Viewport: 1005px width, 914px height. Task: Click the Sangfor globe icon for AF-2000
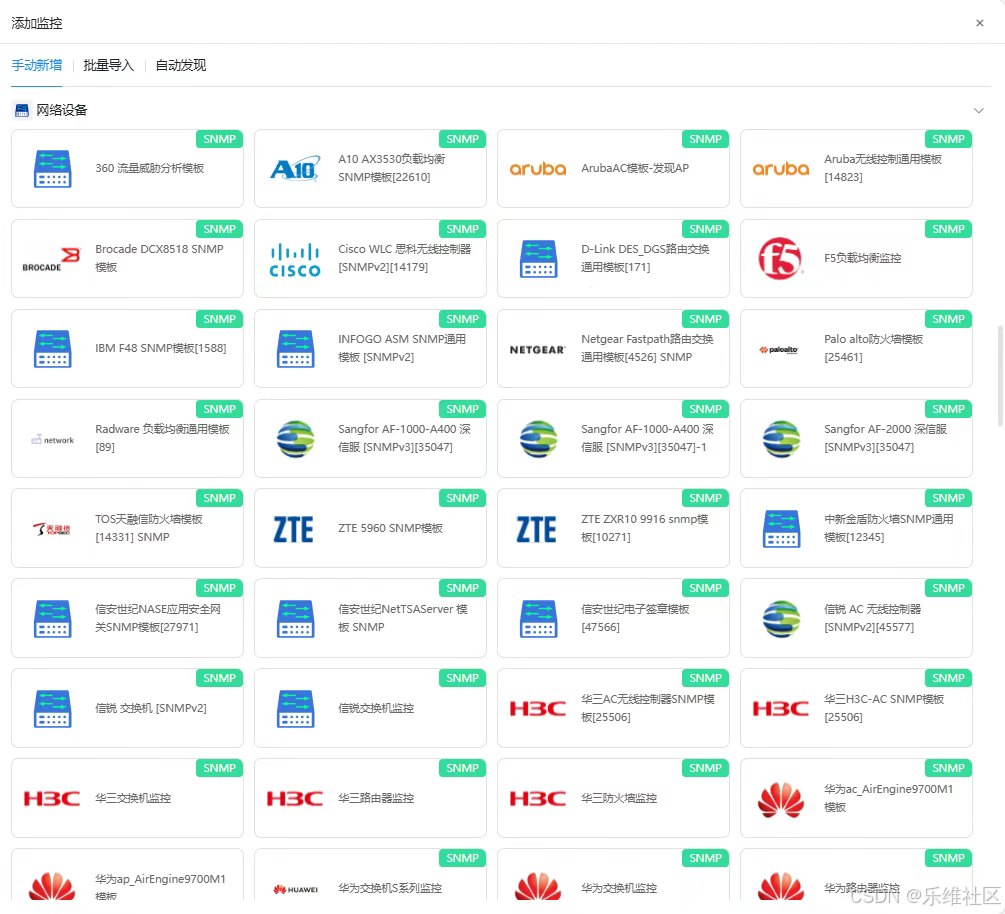pos(781,439)
